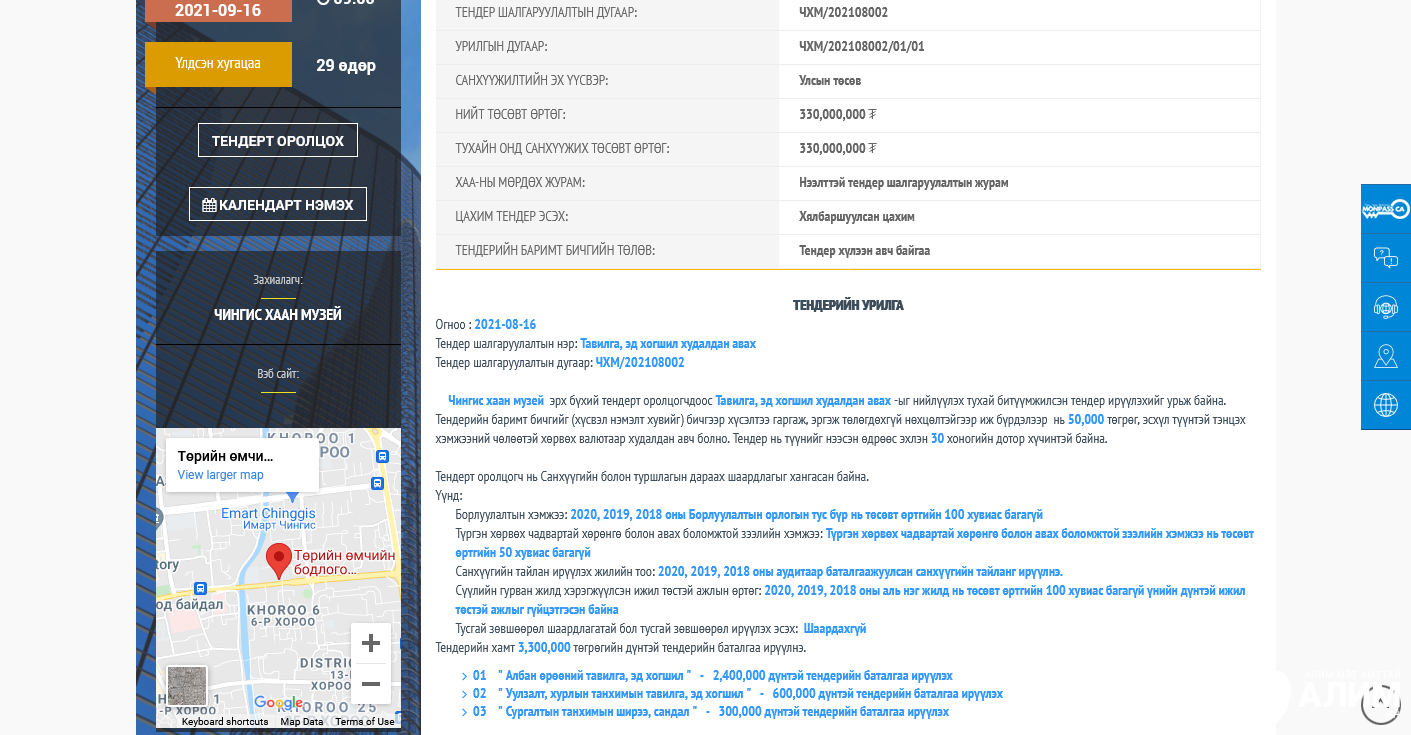Click Emart Chinggis label on map
This screenshot has width=1411, height=735.
click(x=267, y=514)
